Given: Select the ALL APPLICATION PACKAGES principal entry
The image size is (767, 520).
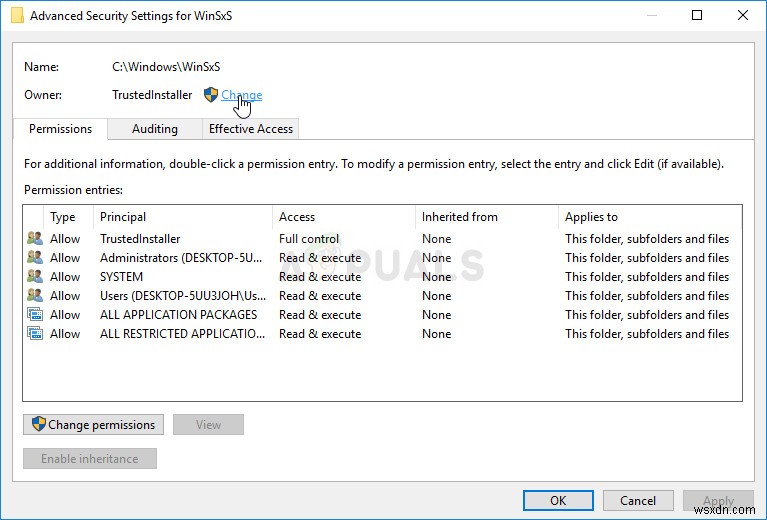Looking at the screenshot, I should click(179, 315).
